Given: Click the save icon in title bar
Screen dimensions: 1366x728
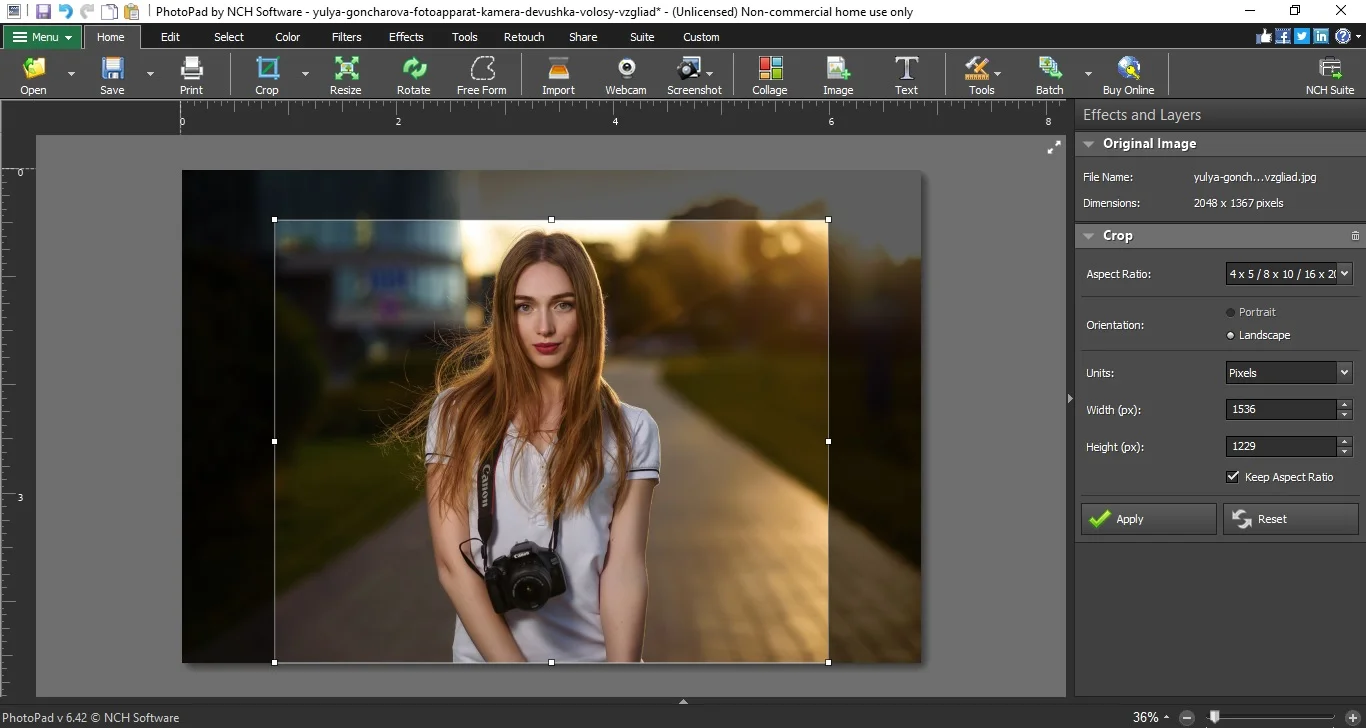Looking at the screenshot, I should (43, 12).
